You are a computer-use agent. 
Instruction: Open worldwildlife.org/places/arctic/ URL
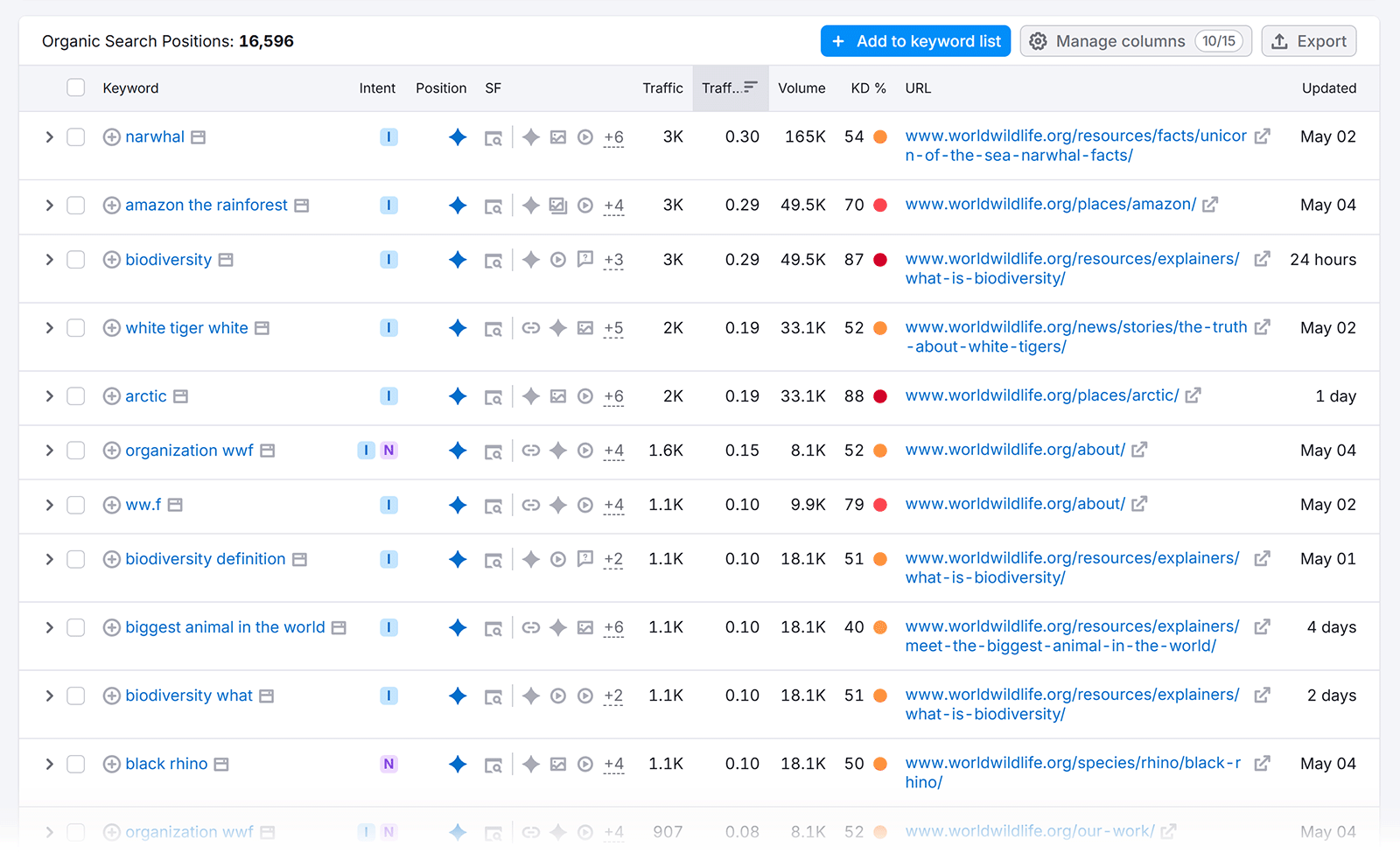(1042, 395)
